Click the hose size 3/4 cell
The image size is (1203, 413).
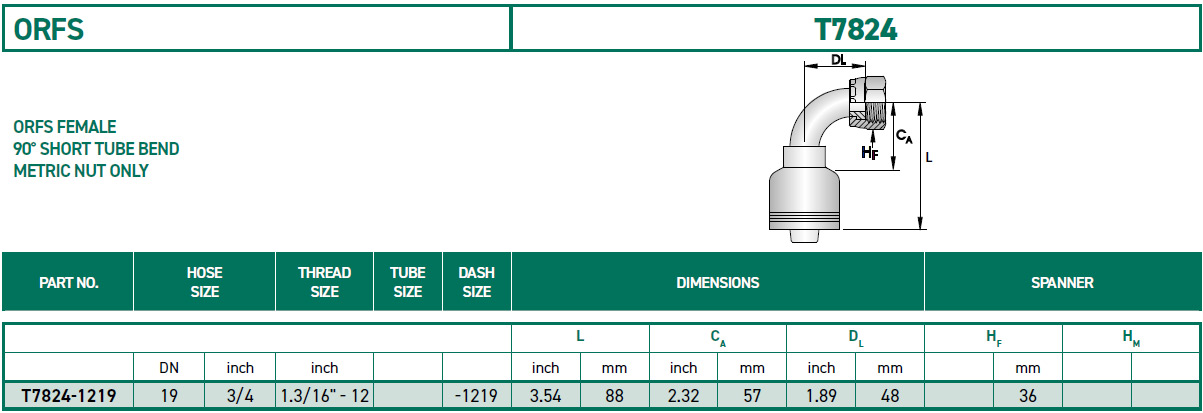[x=240, y=396]
